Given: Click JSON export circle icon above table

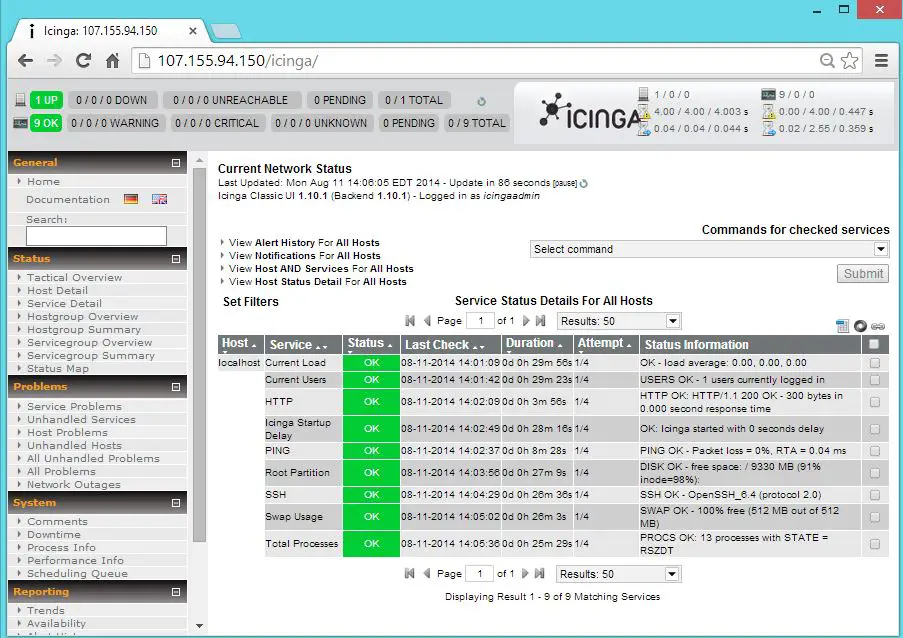Looking at the screenshot, I should pyautogui.click(x=860, y=326).
